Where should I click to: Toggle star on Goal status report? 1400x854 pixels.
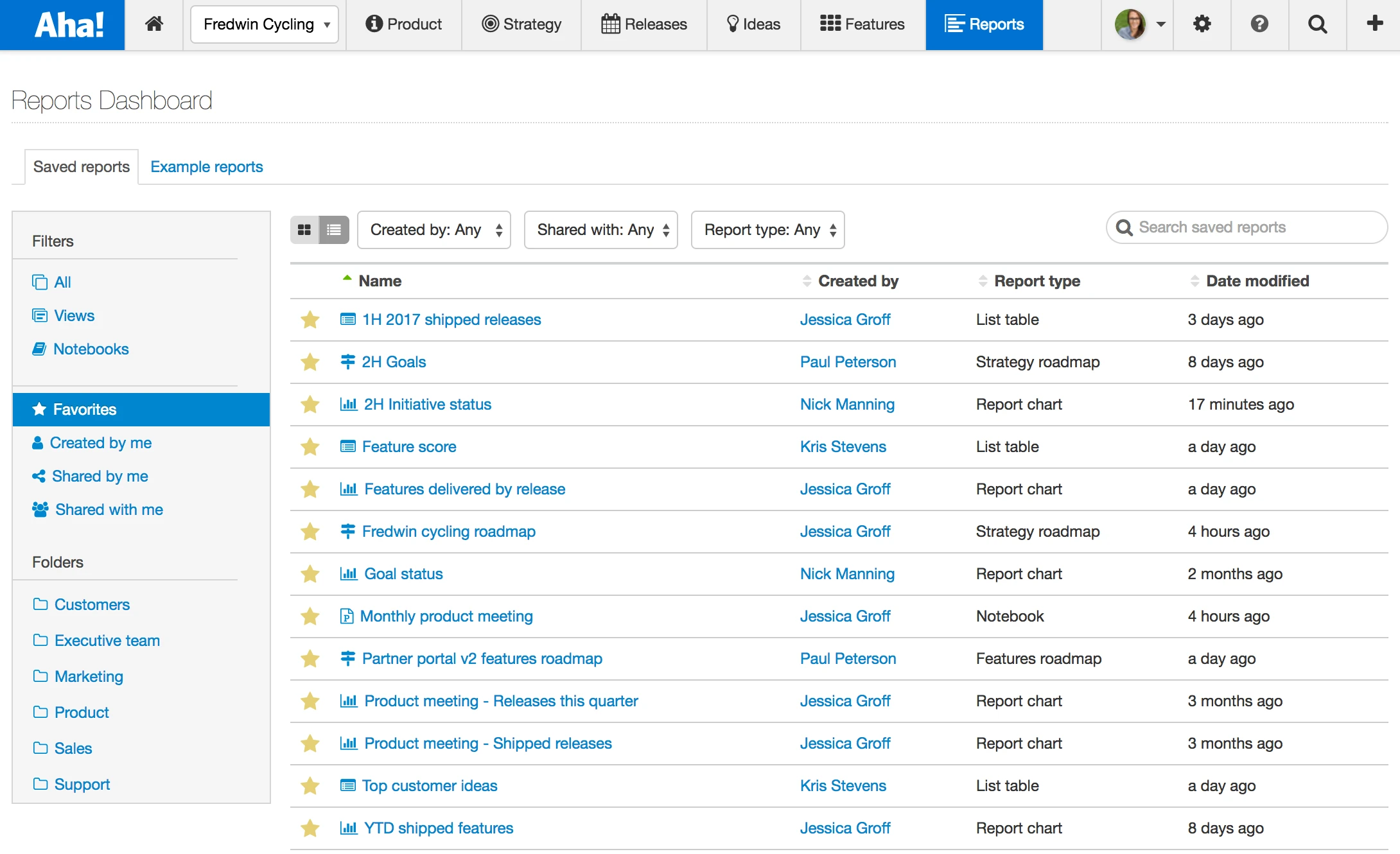(310, 574)
